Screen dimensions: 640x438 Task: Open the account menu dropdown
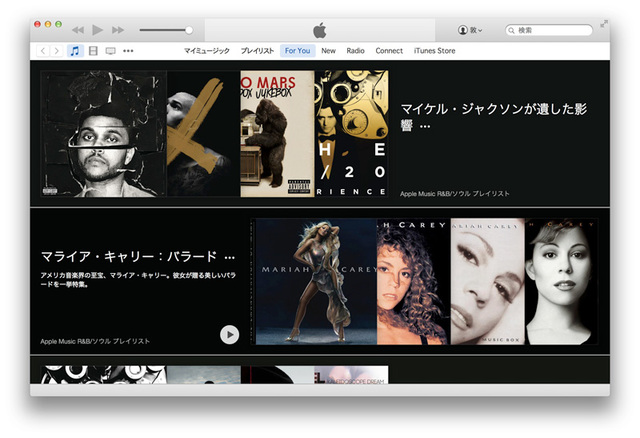[x=470, y=30]
